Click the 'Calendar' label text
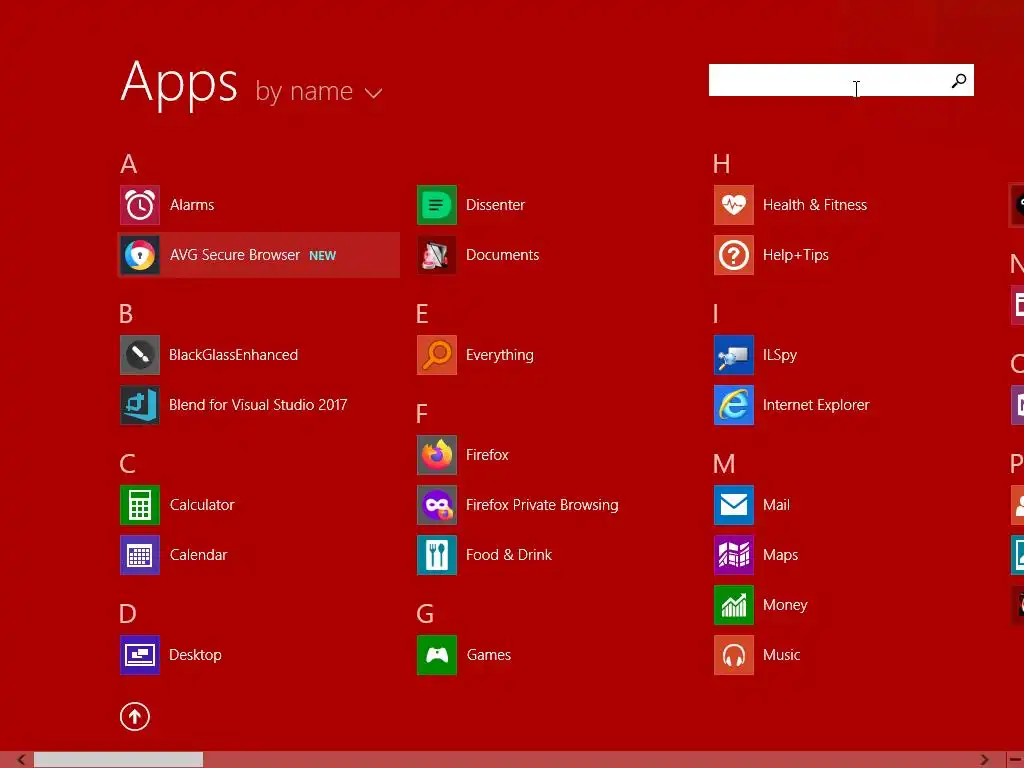Image resolution: width=1024 pixels, height=768 pixels. point(199,555)
